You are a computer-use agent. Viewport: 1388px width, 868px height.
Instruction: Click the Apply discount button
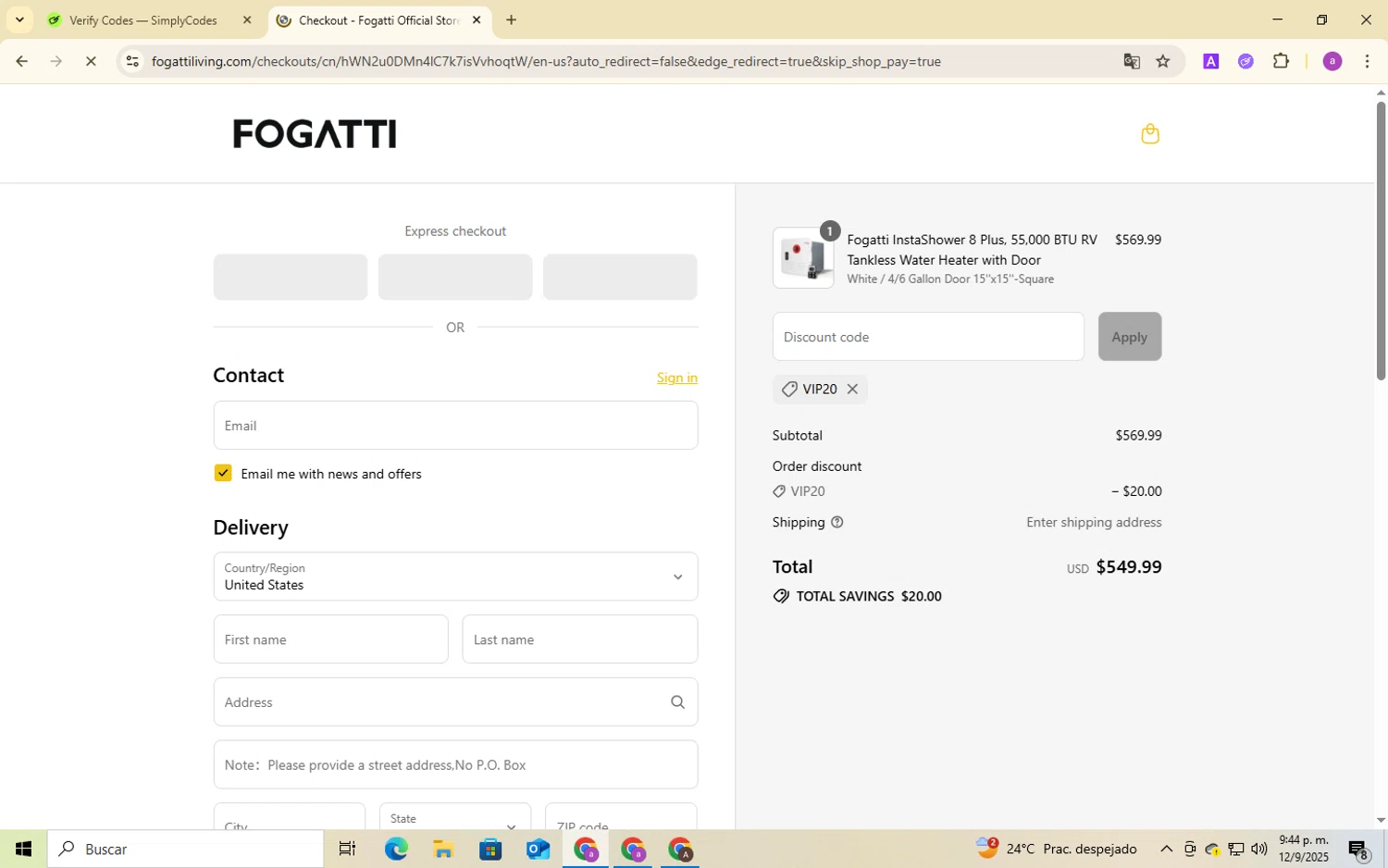coord(1130,337)
